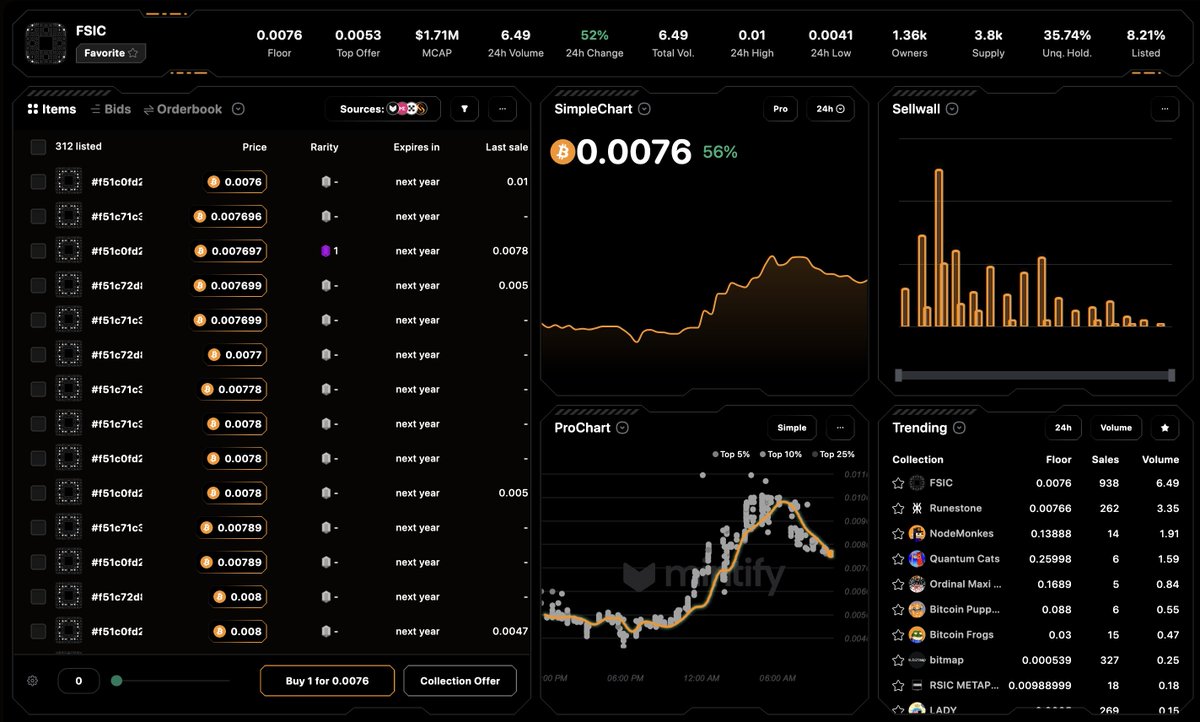
Task: Switch to the Items tab
Action: [x=51, y=109]
